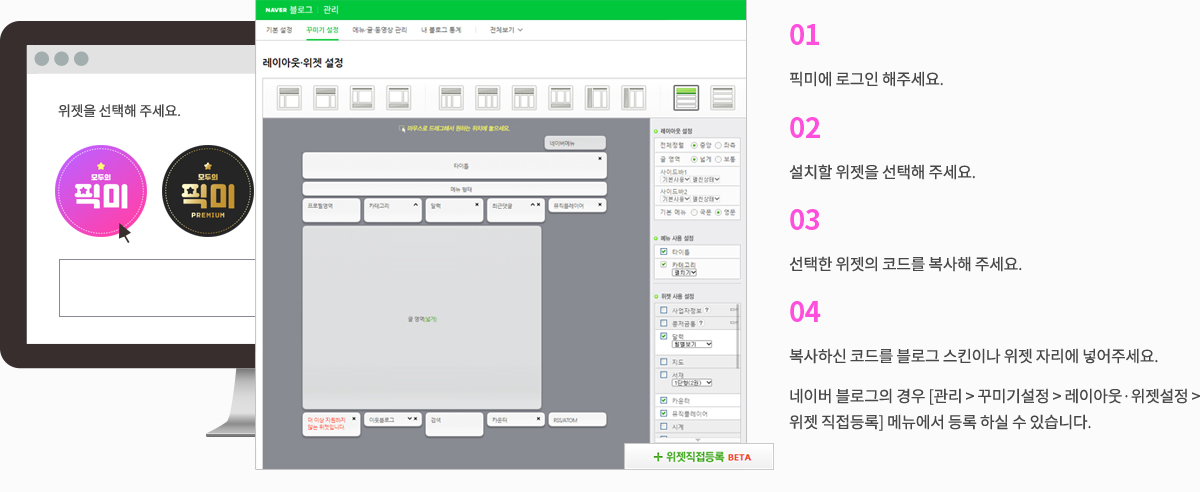Image resolution: width=1200 pixels, height=492 pixels.
Task: Open the 메뉴·글·동영상 관리 tab
Action: tap(380, 30)
